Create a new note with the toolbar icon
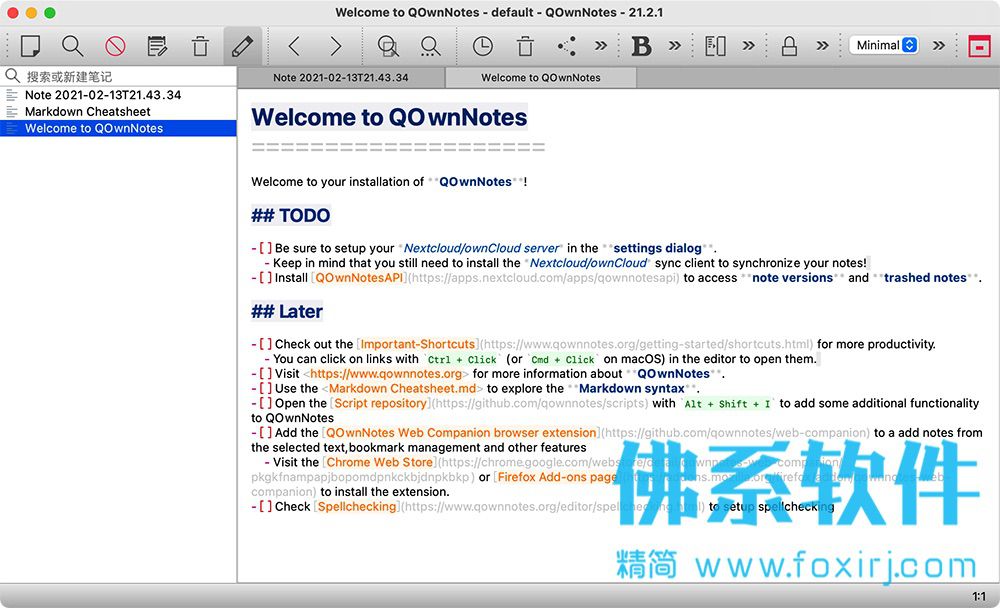The height and width of the screenshot is (608, 1000). tap(30, 46)
